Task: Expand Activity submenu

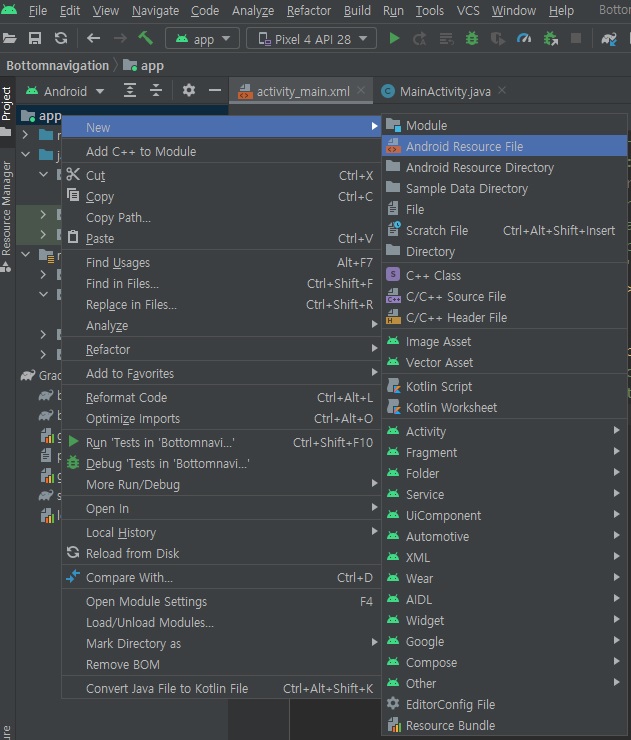Action: tap(504, 431)
